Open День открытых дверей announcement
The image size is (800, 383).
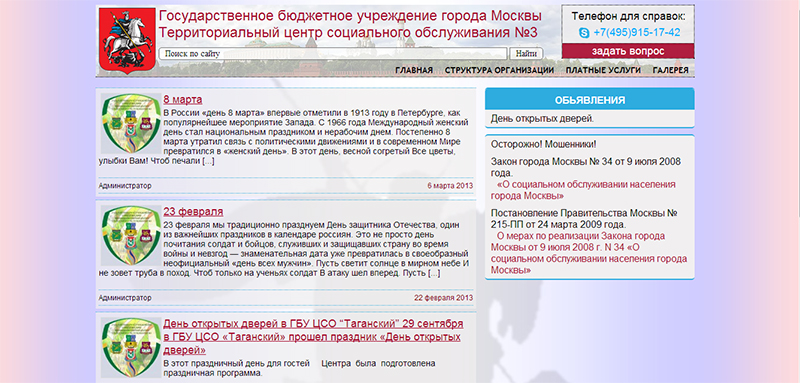pos(542,119)
